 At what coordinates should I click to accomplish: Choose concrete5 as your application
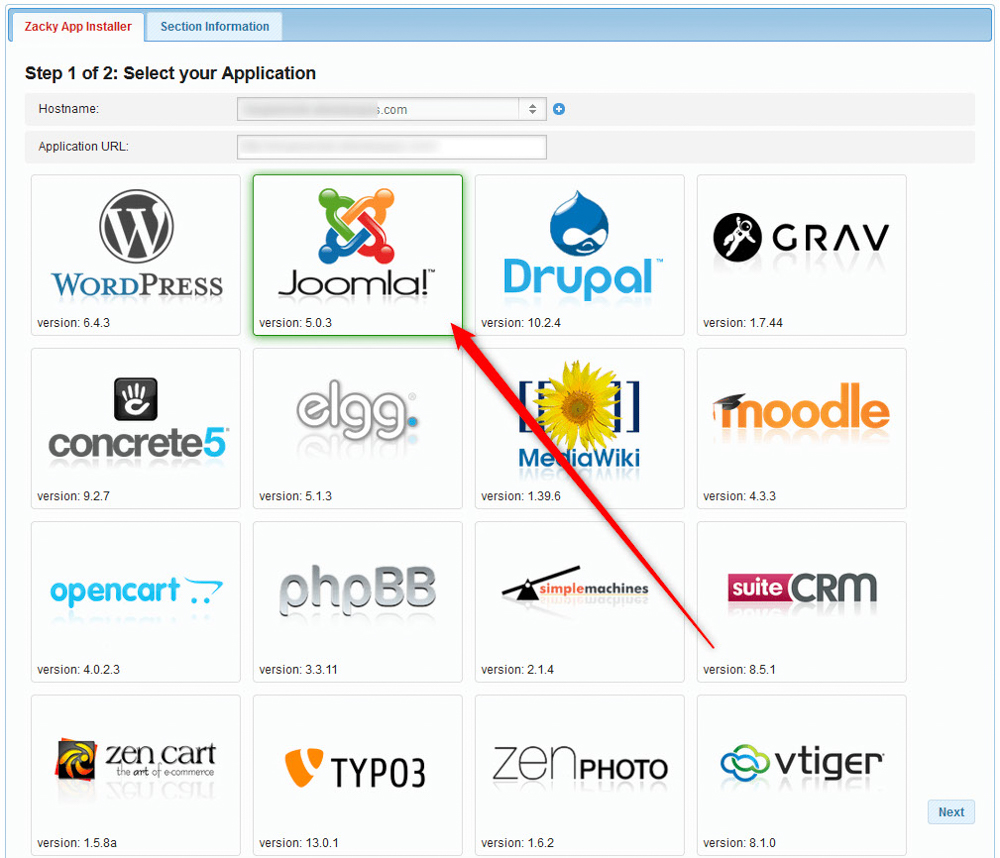click(135, 420)
